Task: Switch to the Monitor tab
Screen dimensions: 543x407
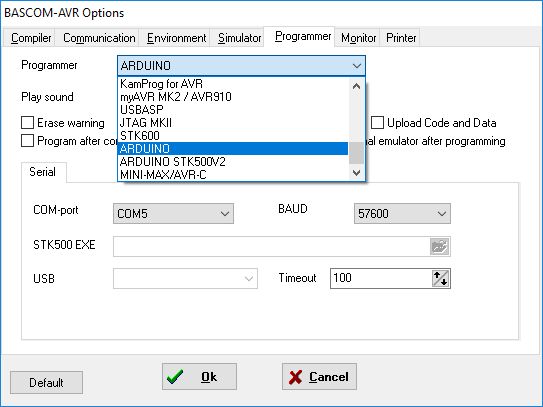Action: [x=358, y=38]
